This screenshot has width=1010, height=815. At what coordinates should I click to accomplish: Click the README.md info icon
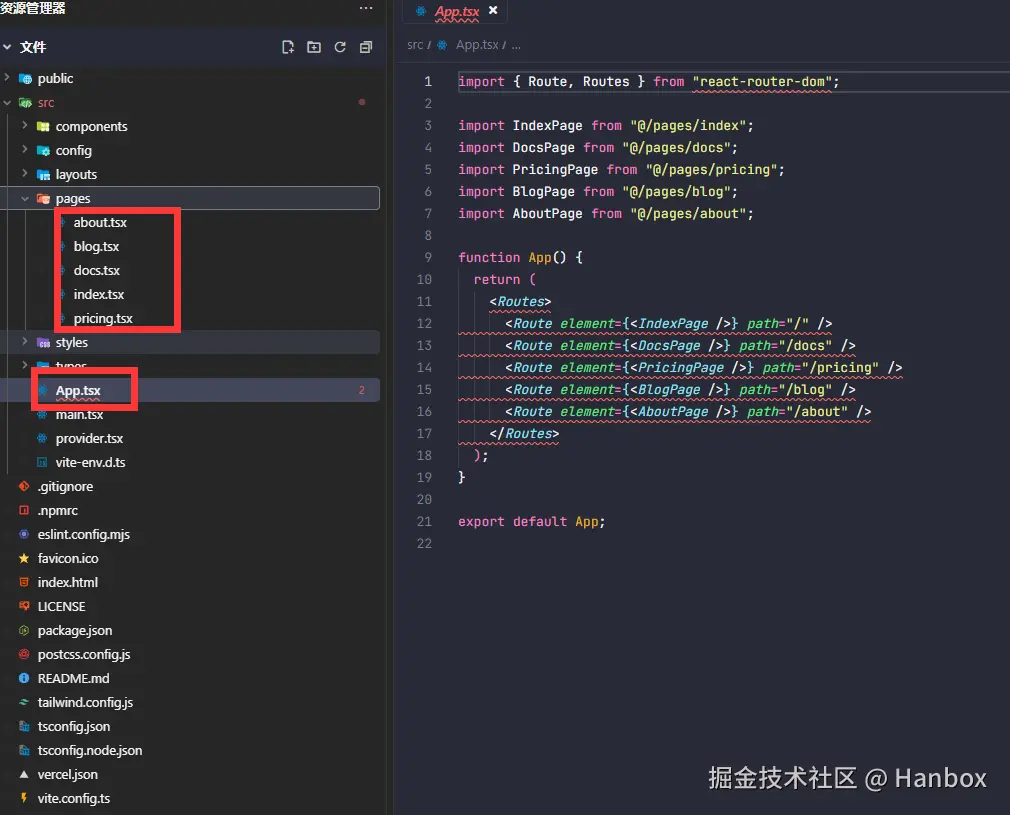coord(24,678)
